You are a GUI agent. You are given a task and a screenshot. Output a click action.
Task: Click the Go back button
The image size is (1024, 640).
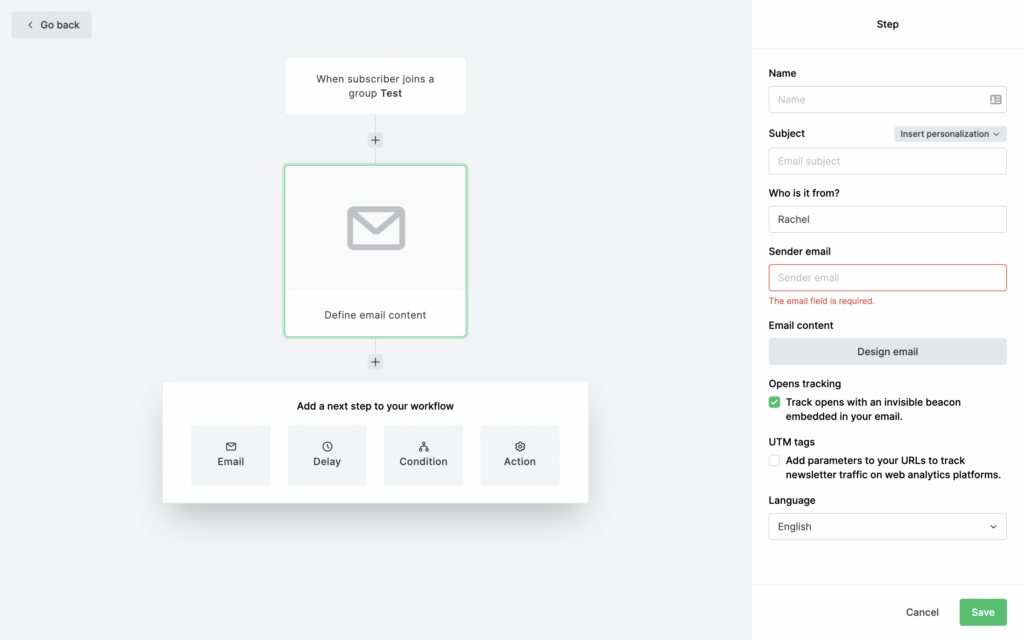coord(52,25)
